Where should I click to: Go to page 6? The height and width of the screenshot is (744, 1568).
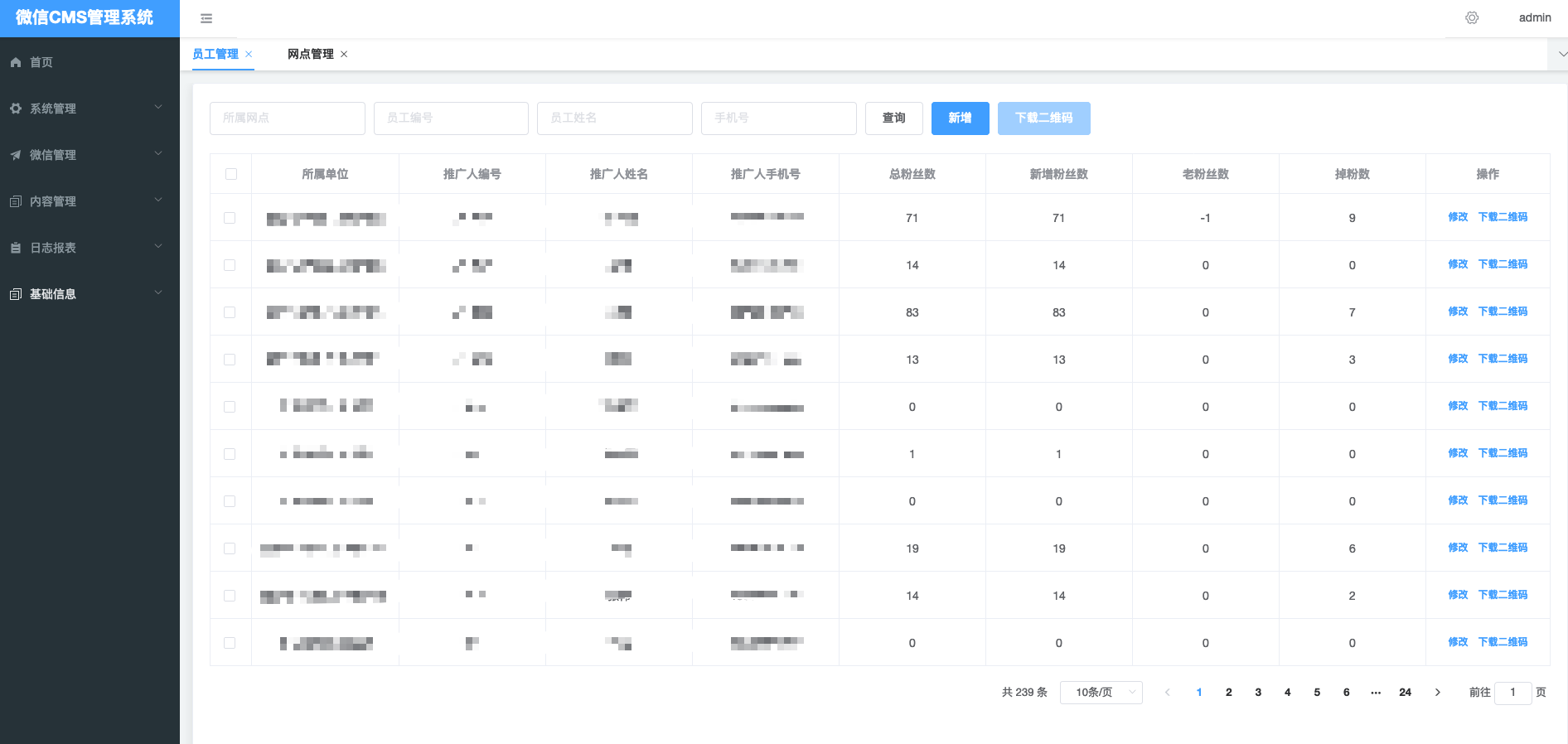tap(1346, 693)
